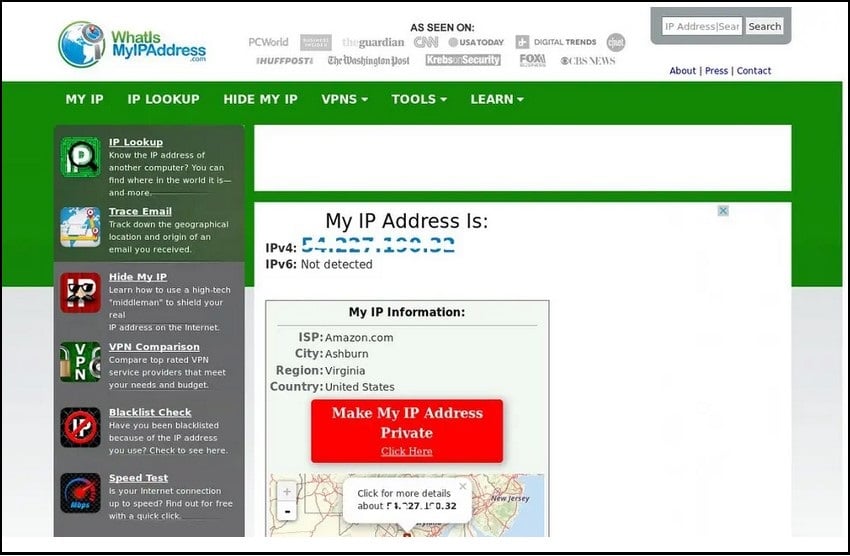Image resolution: width=850 pixels, height=556 pixels.
Task: Click the Hide My IP mask icon
Action: coord(80,293)
